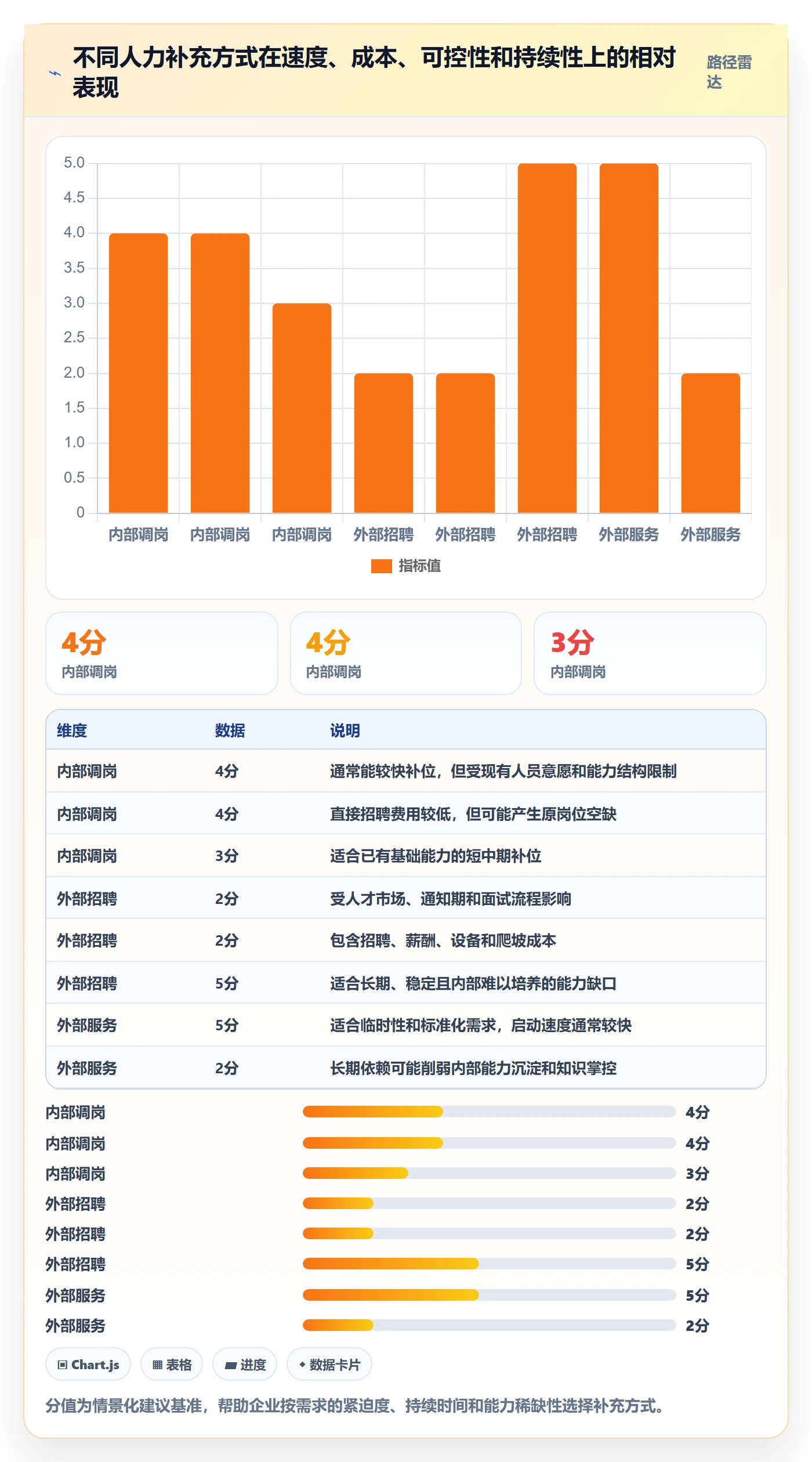
Task: Select row 适合已有基础能力的短中期补位
Action: coord(406,856)
